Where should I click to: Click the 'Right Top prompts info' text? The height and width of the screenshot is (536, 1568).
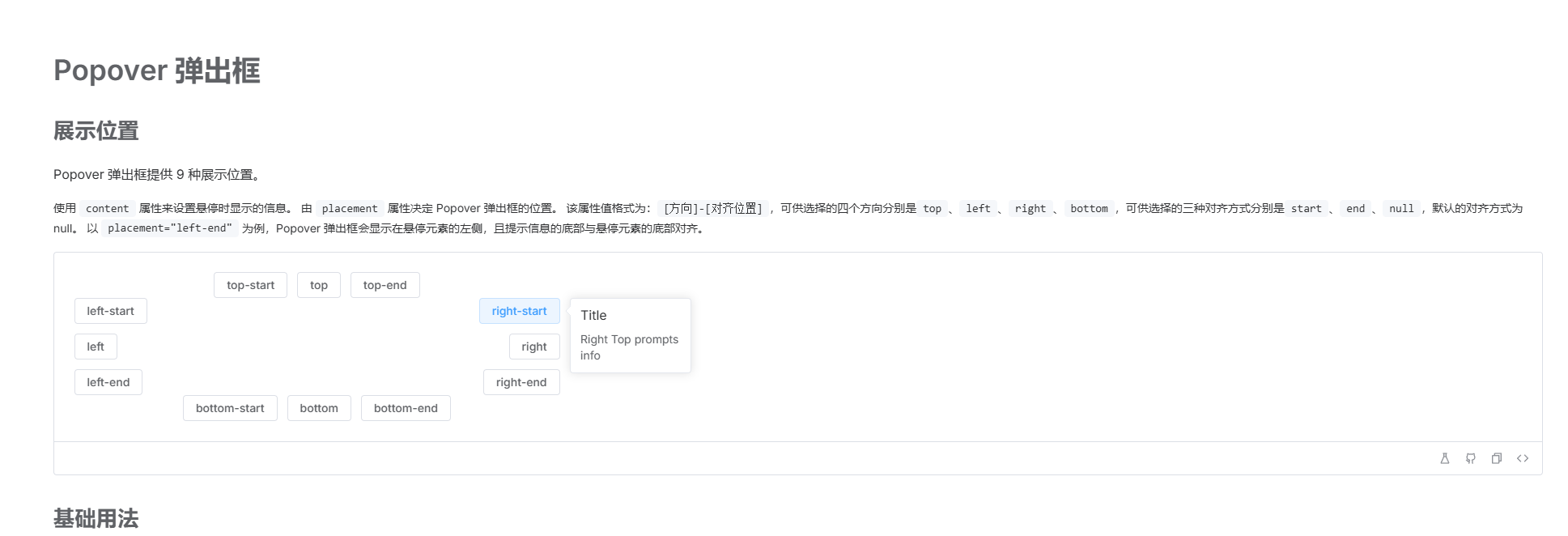point(630,347)
